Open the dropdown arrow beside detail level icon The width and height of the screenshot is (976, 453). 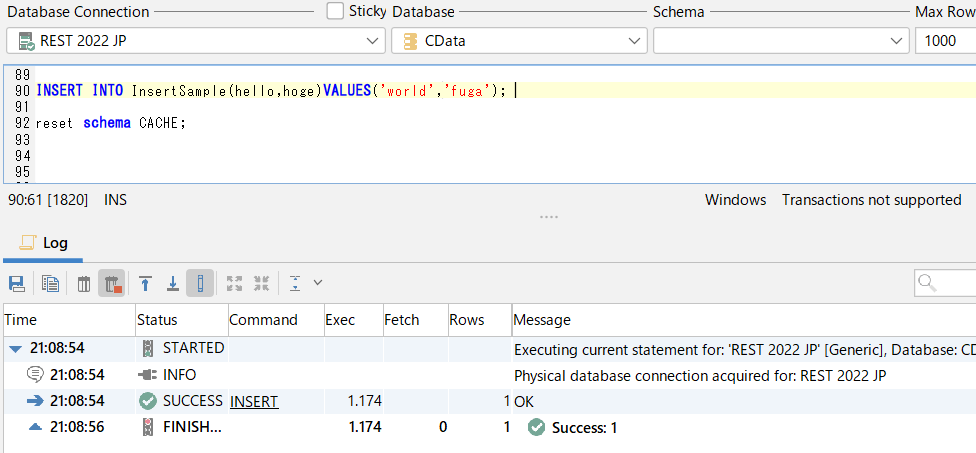(x=318, y=284)
